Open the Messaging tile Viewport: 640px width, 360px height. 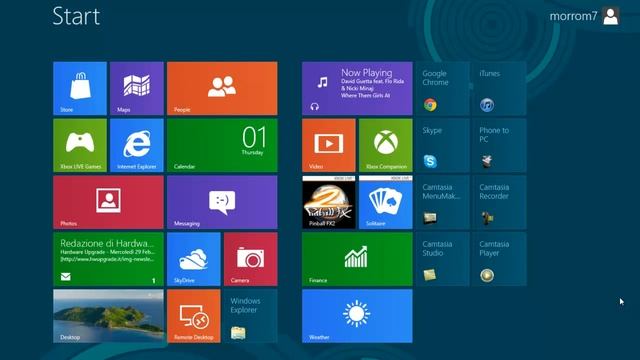click(x=222, y=202)
